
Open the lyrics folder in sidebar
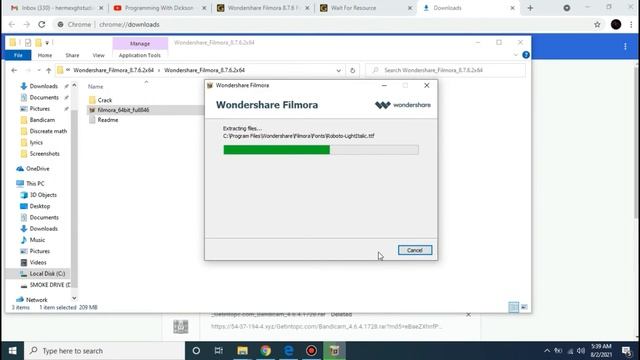pos(36,142)
